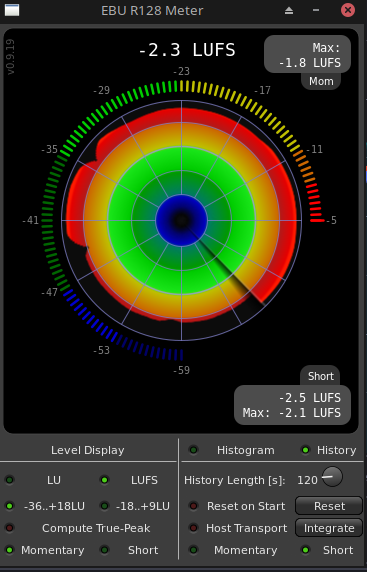Image resolution: width=367 pixels, height=572 pixels.
Task: Switch radar view to History
Action: 328,450
